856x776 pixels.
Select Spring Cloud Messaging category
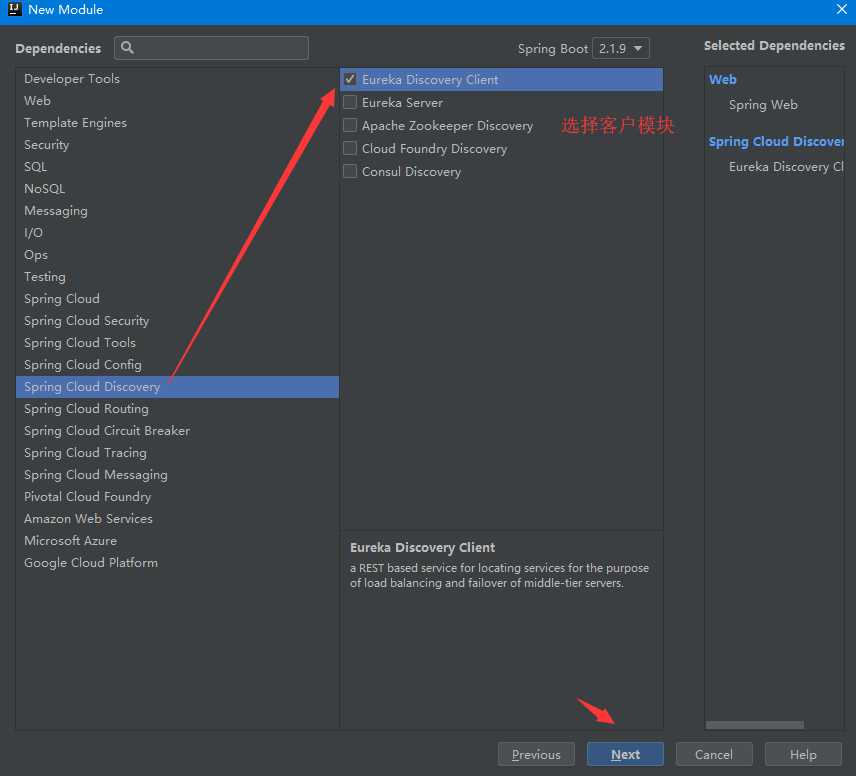click(177, 475)
